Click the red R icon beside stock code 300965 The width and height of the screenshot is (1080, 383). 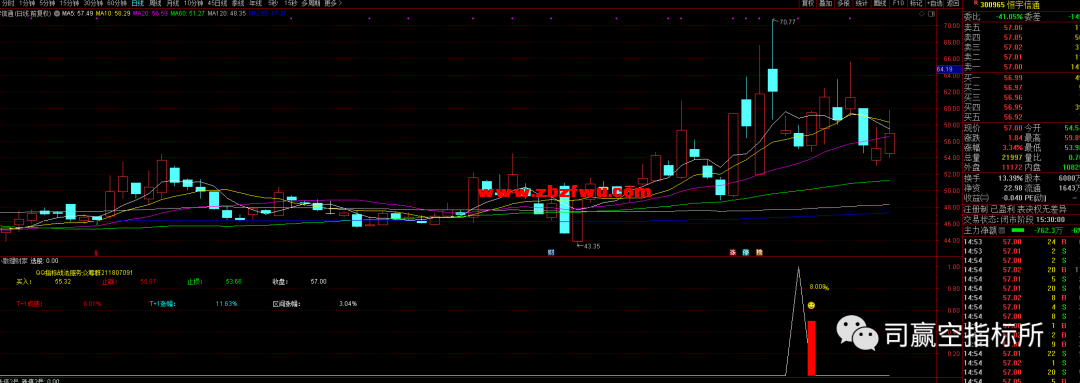[975, 3]
